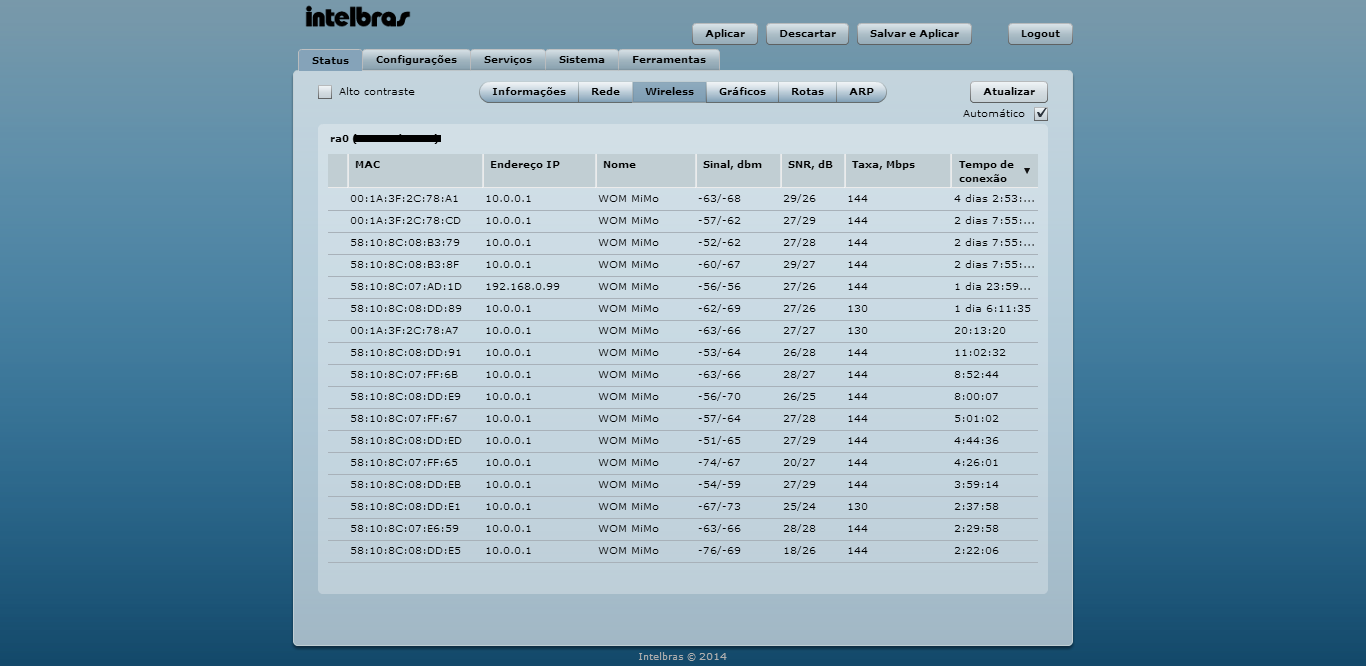Select MAC 00:1A:3F:2C:78:A1
Screen dimensions: 1366x666
click(x=404, y=199)
